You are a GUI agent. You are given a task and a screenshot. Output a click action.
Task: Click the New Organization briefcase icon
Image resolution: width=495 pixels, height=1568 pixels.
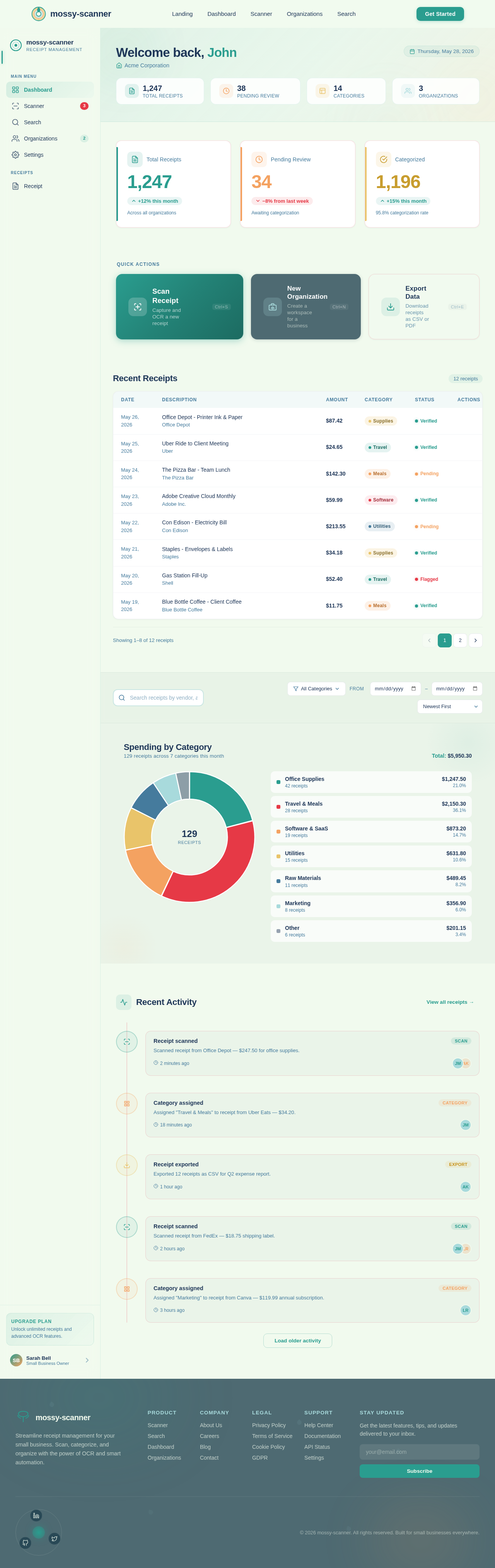coord(272,307)
